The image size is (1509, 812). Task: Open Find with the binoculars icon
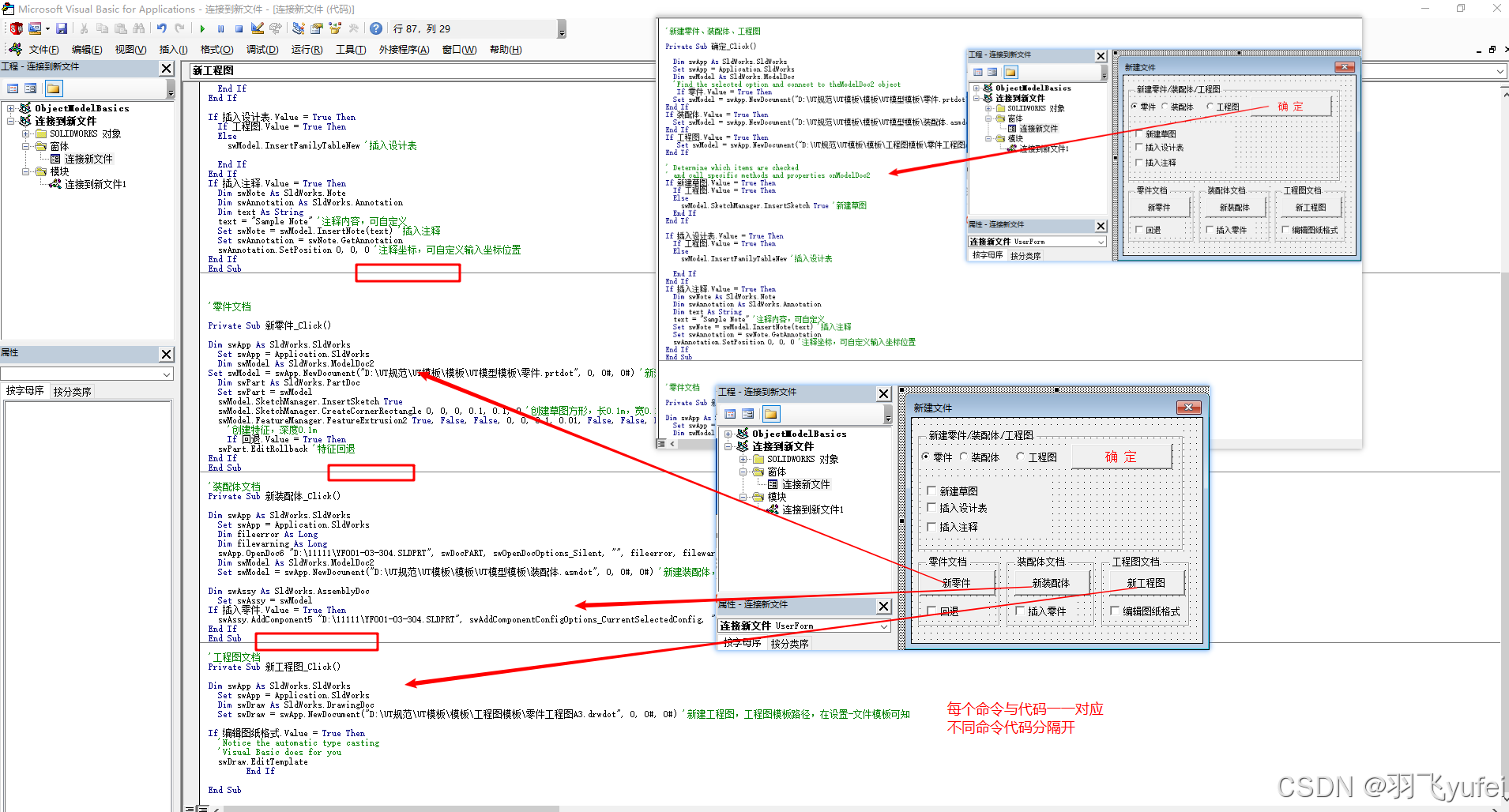click(139, 28)
